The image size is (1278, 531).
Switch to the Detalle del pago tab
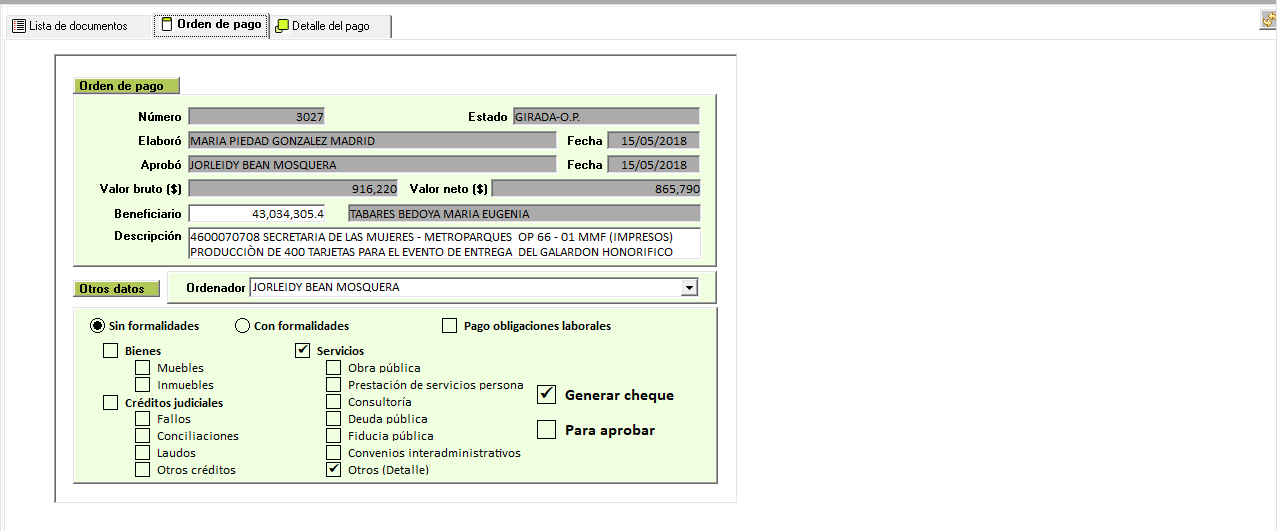322,26
